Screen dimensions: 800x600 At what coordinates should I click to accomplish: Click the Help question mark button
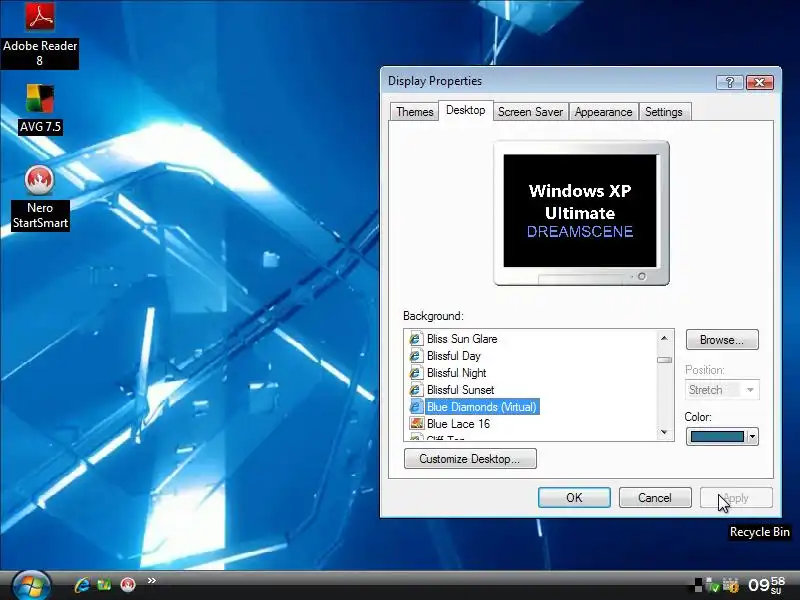pos(730,82)
